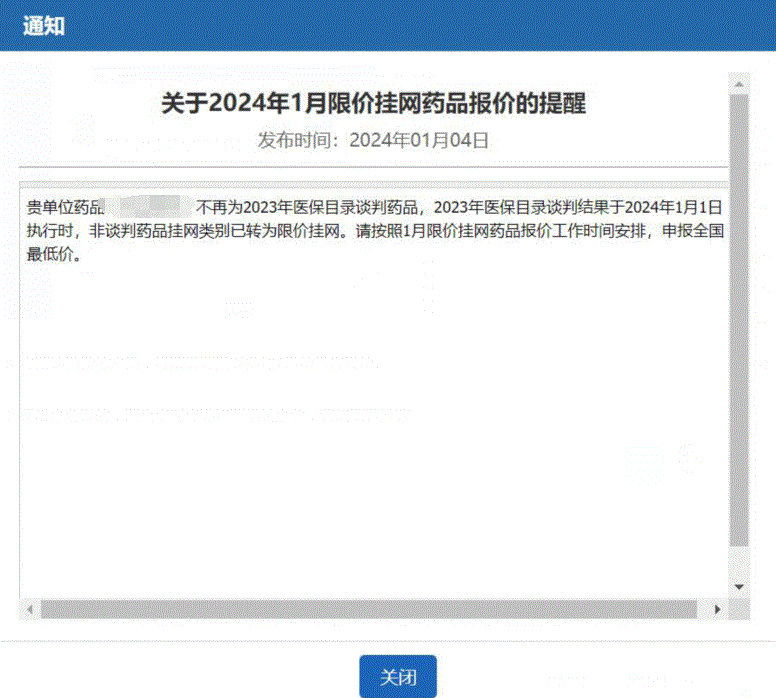Click the 发布时间 date line

click(x=373, y=140)
